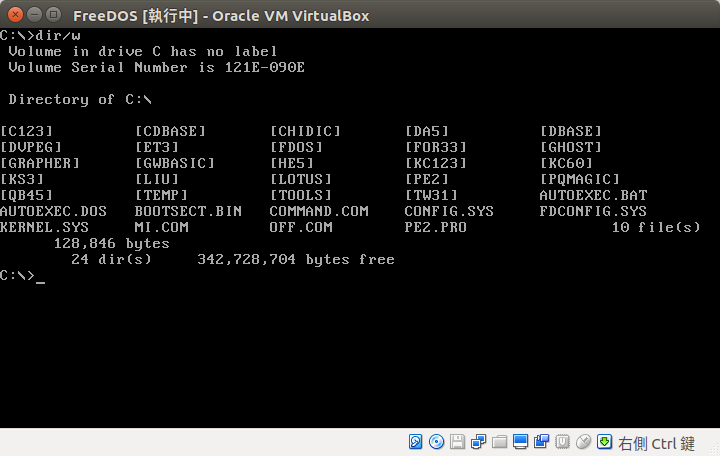
Task: Click the AUTOEXEC.DOS file name
Action: 53,211
